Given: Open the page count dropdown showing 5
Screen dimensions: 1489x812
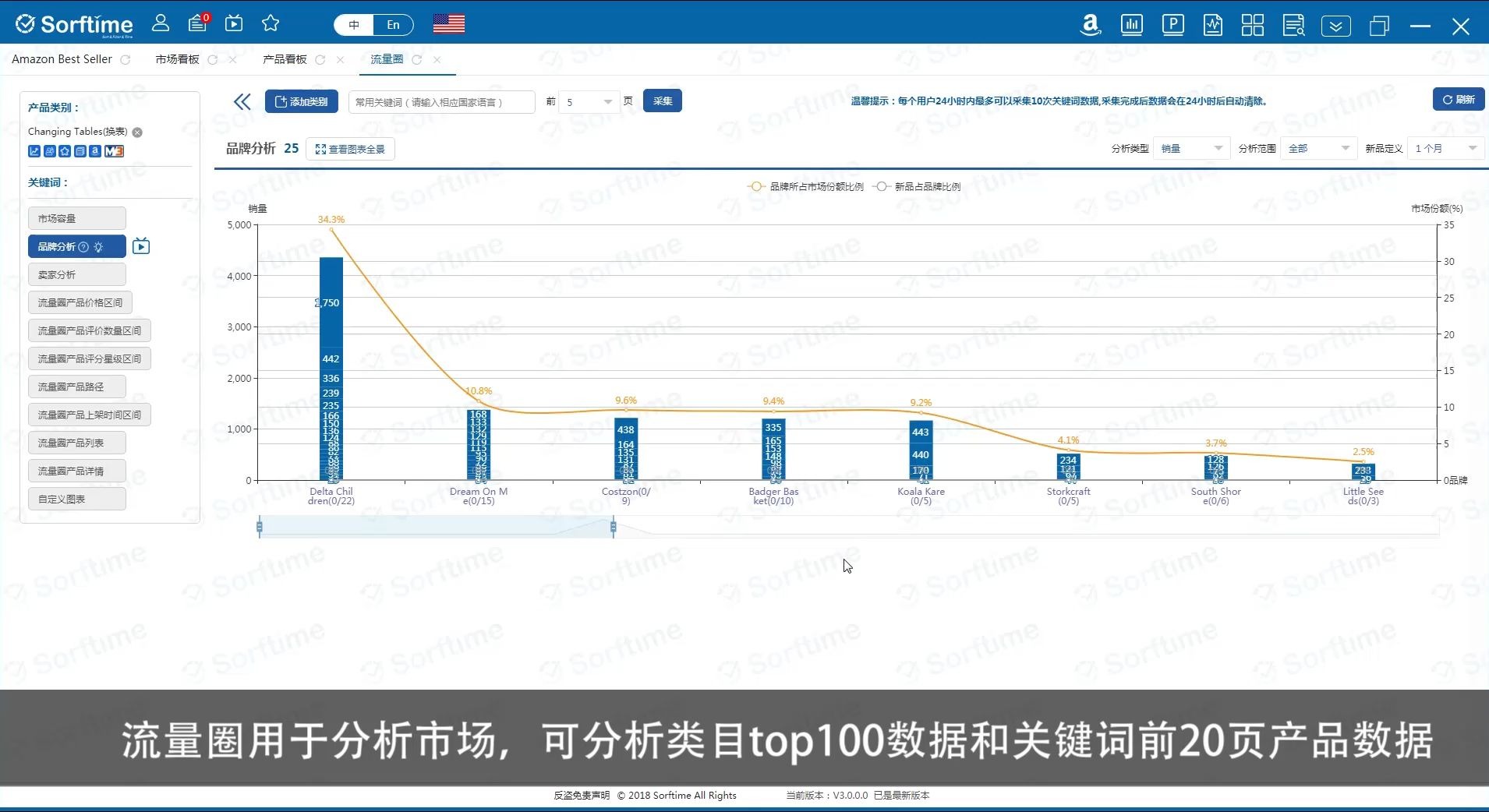Looking at the screenshot, I should (589, 102).
